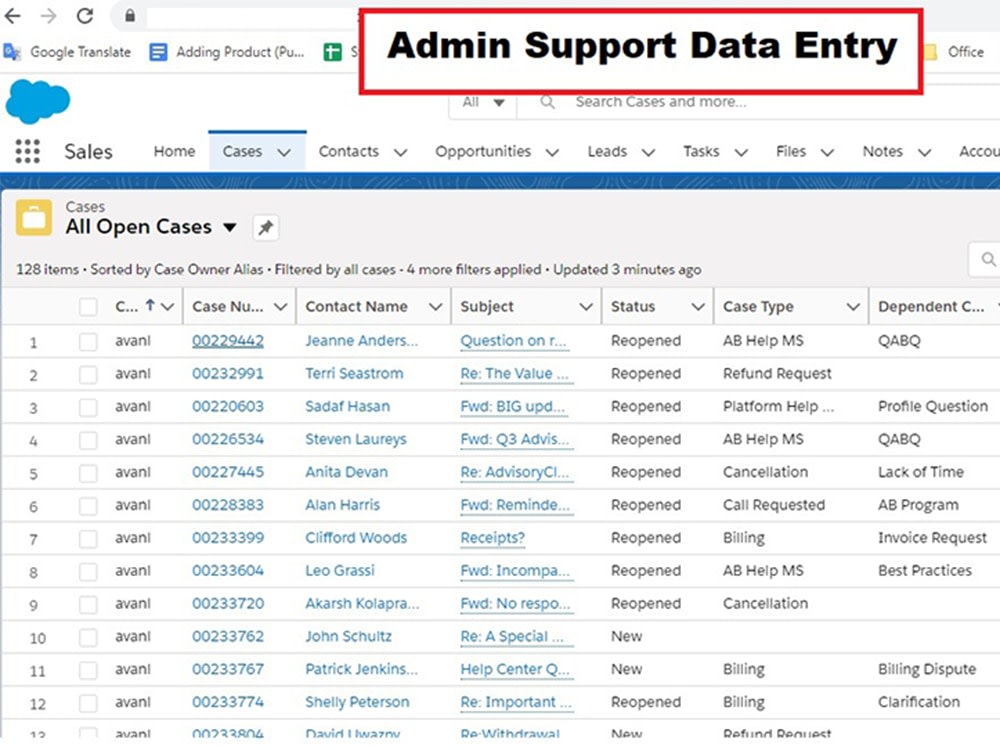Click the Dependent C... column header
This screenshot has height=750, width=1000.
click(930, 307)
